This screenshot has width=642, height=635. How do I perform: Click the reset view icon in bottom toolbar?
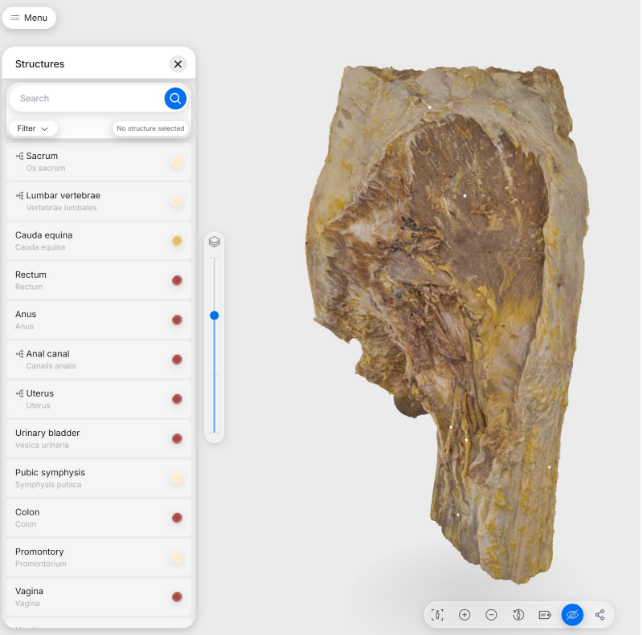pyautogui.click(x=438, y=615)
